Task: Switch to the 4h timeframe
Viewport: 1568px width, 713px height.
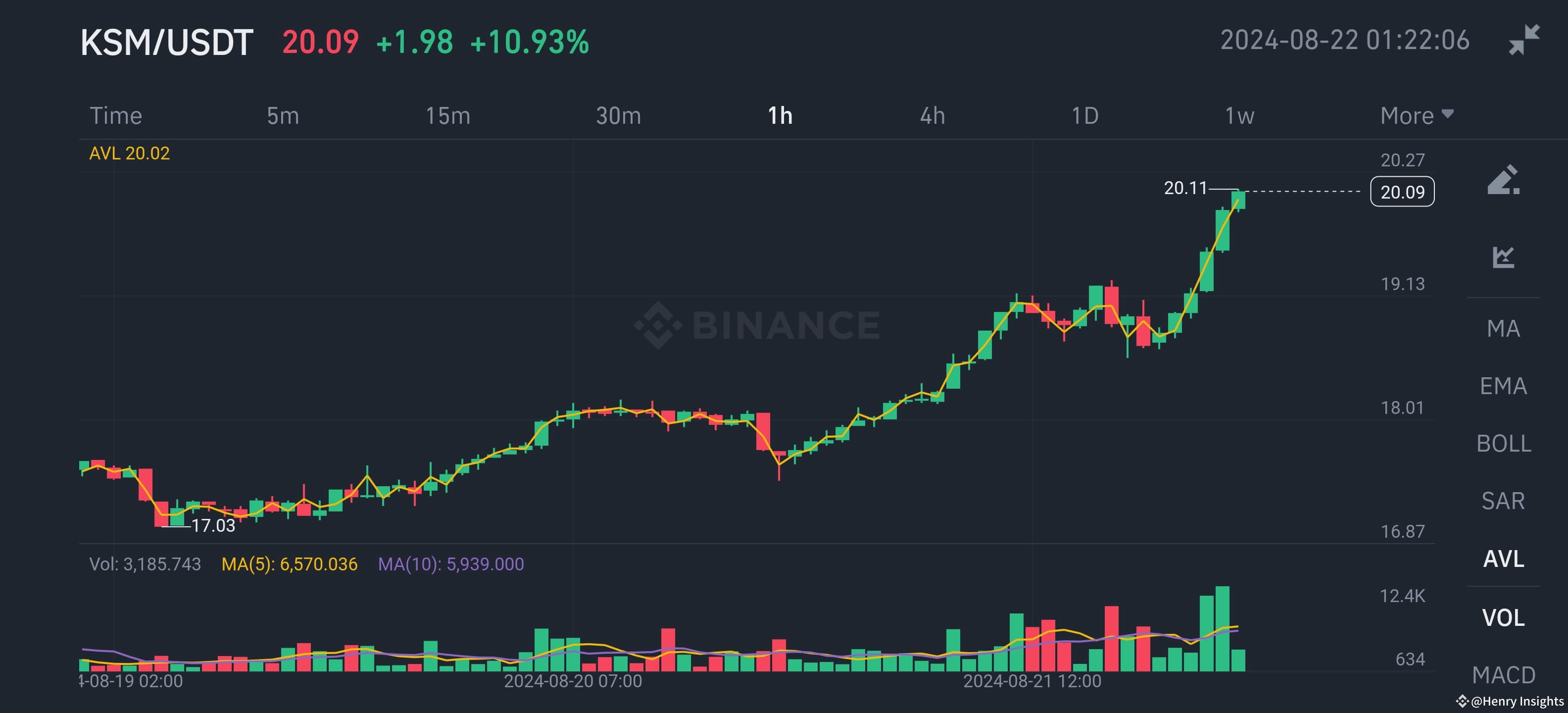Action: (x=932, y=115)
